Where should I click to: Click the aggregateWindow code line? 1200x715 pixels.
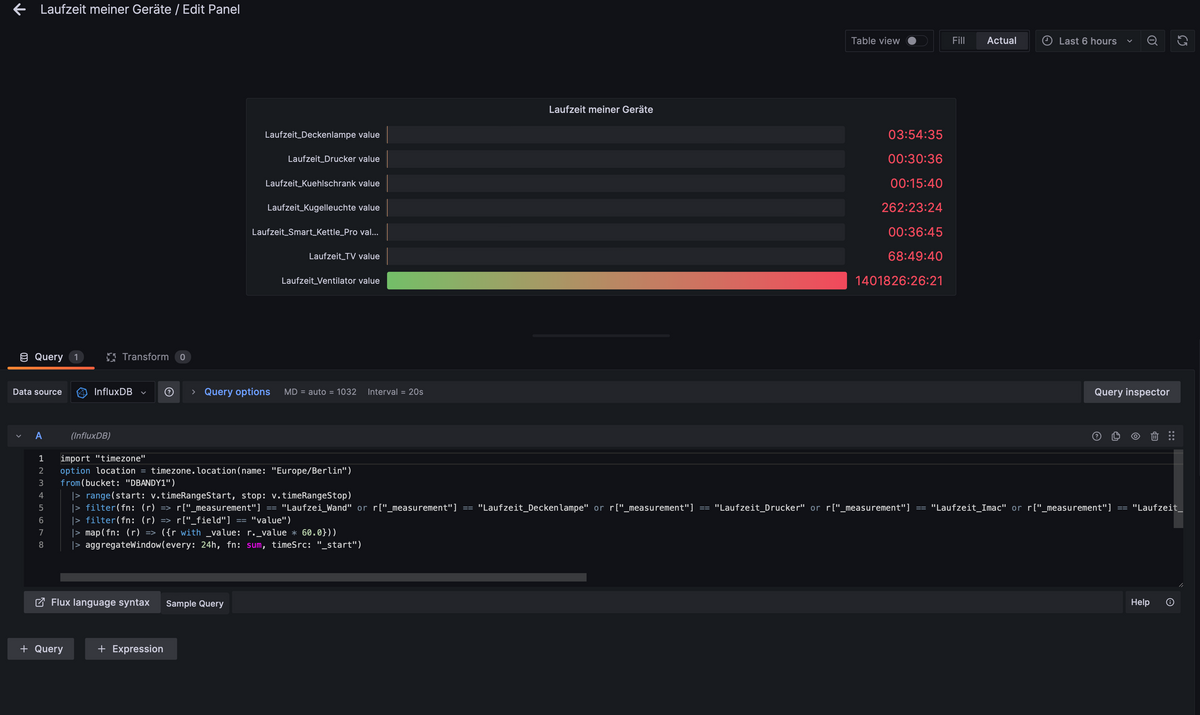216,545
